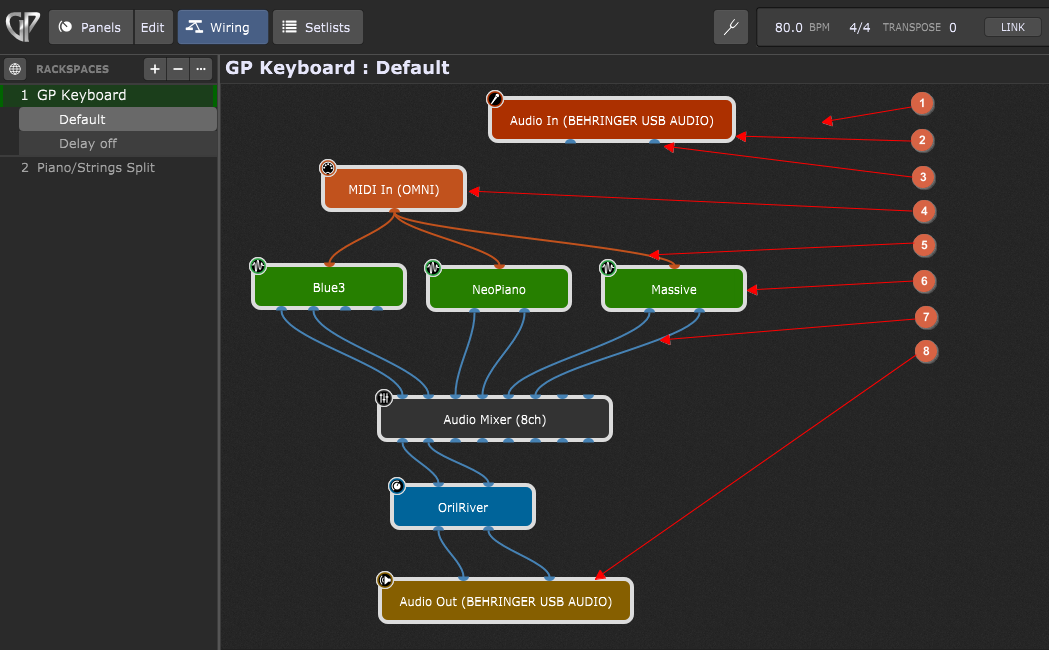Click the globe icon beside RACKSPACES

(15, 69)
